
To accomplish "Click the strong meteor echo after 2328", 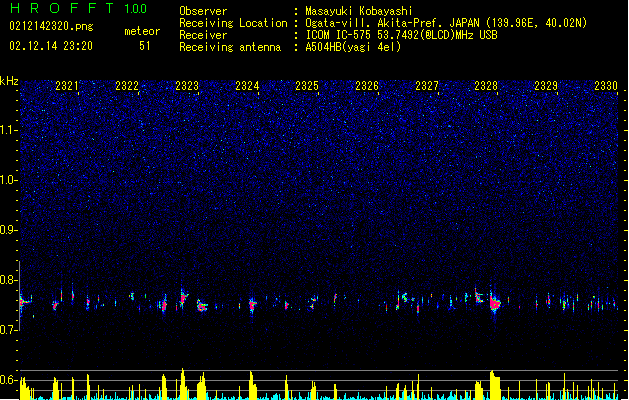I will [x=495, y=303].
